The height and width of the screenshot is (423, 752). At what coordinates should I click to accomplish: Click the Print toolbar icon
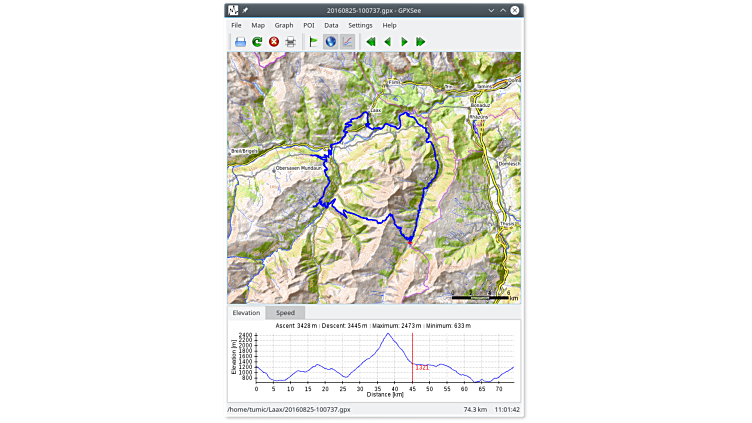coord(291,42)
